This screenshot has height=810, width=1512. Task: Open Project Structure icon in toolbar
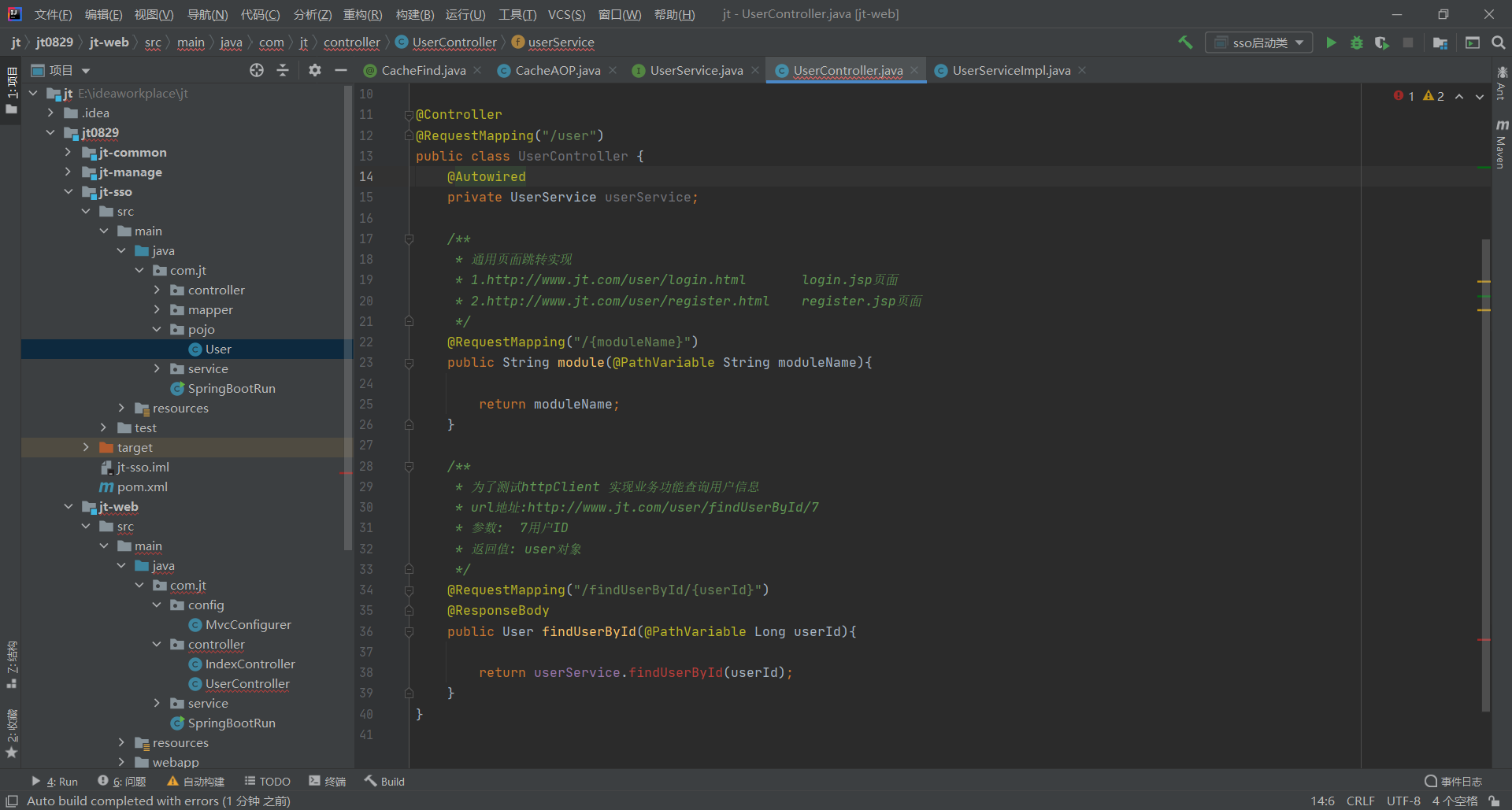(x=1440, y=43)
